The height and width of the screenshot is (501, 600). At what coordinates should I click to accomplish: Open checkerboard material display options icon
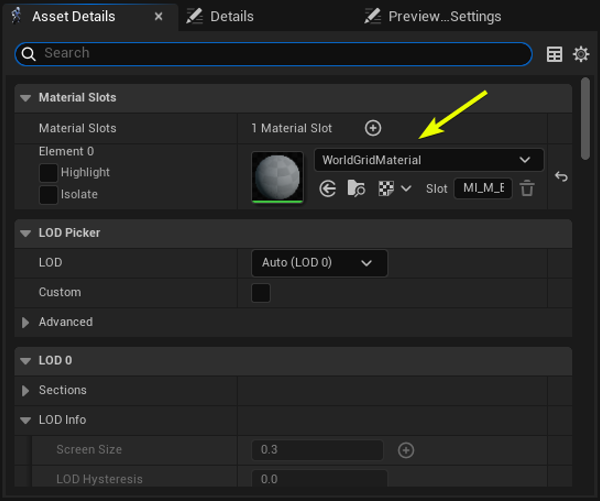click(x=394, y=189)
